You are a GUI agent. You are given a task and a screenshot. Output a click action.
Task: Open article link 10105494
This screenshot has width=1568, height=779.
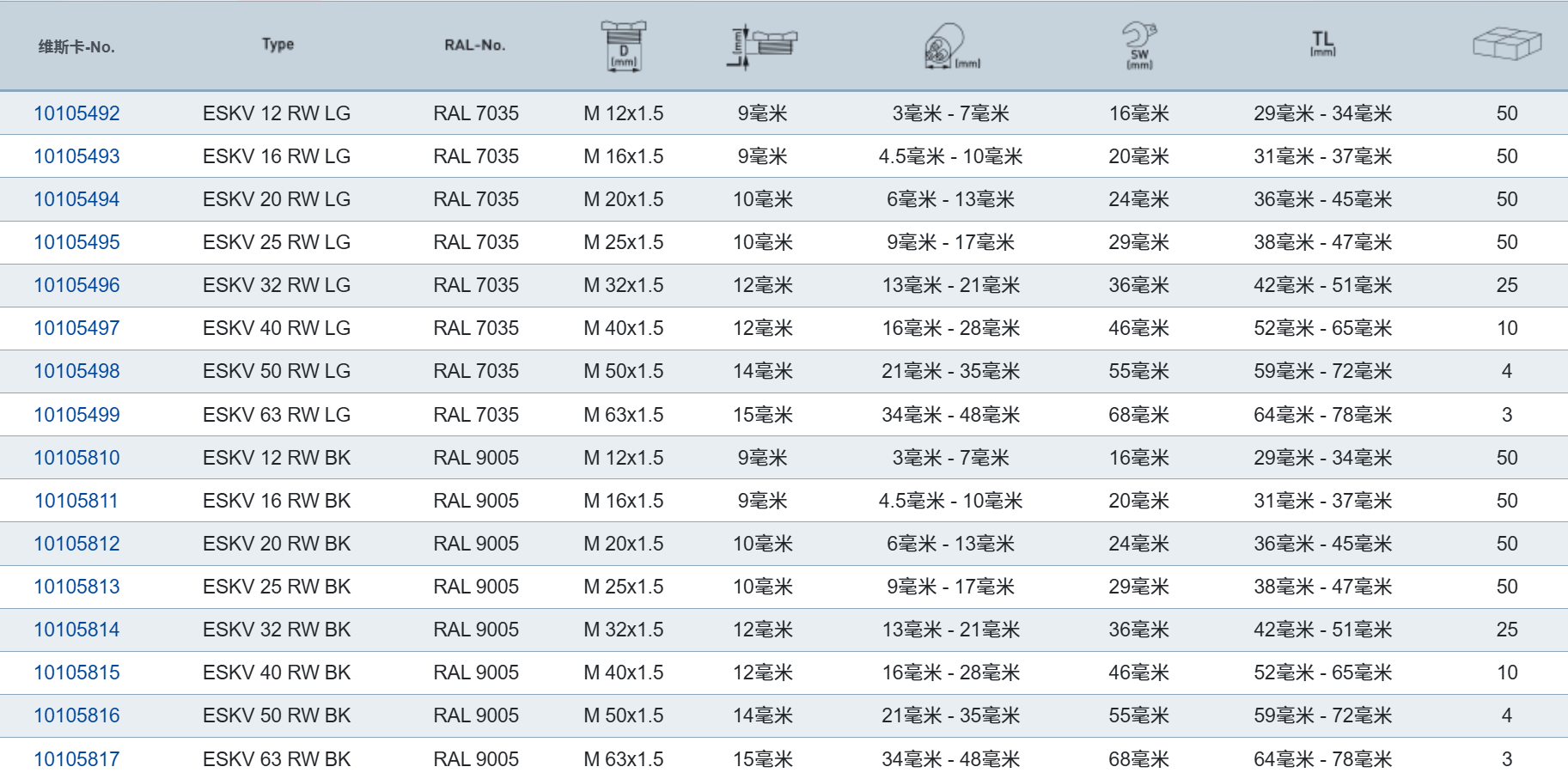[76, 199]
